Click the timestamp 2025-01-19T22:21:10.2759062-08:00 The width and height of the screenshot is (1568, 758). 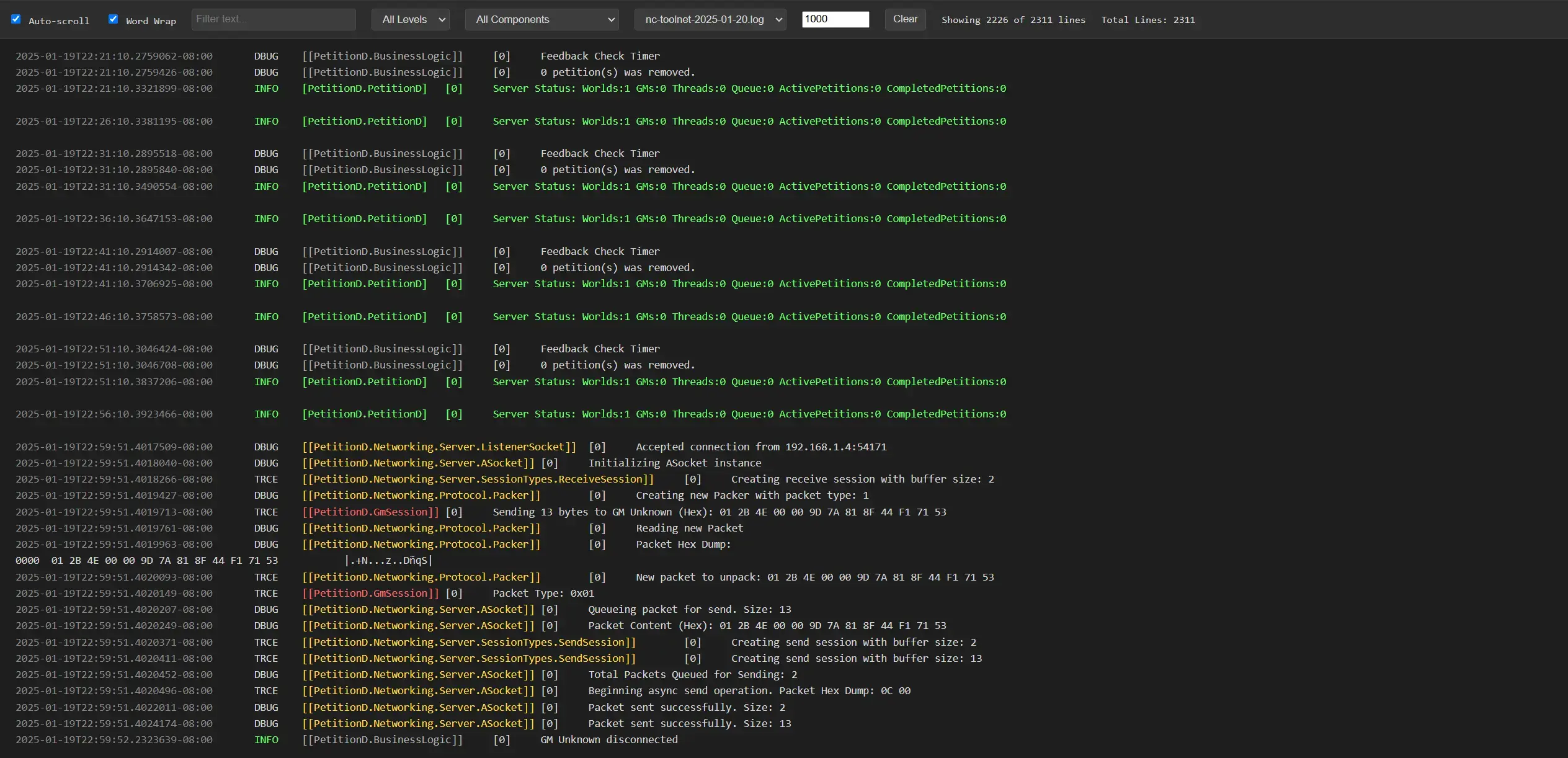coord(114,56)
